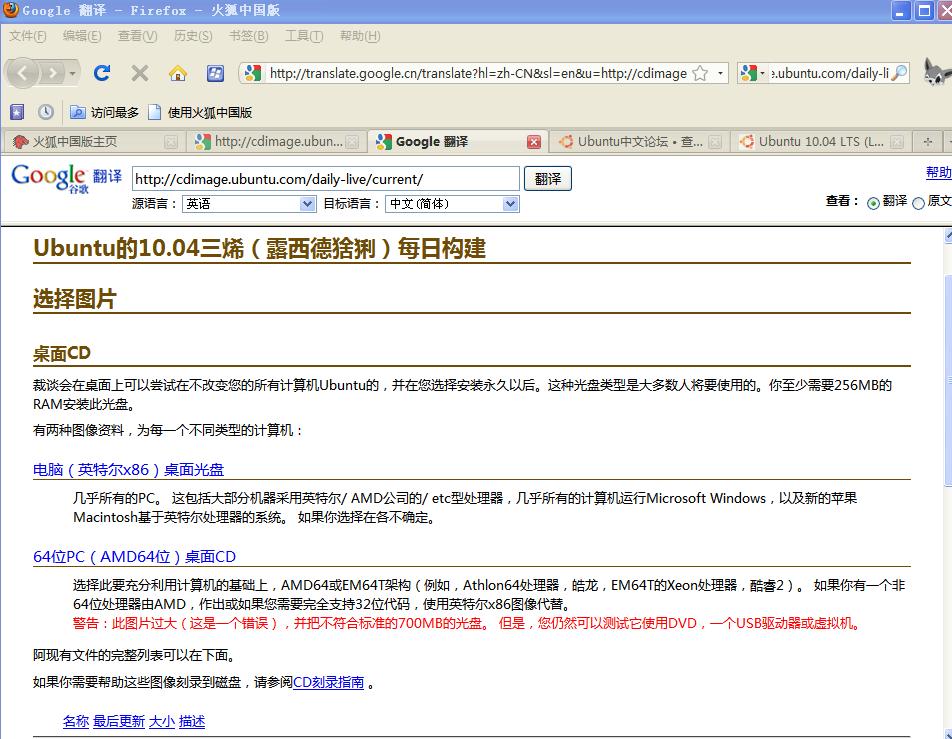Screen dimensions: 952x739
Task: Open the back/forward history dropdown arrow
Action: pyautogui.click(x=73, y=73)
